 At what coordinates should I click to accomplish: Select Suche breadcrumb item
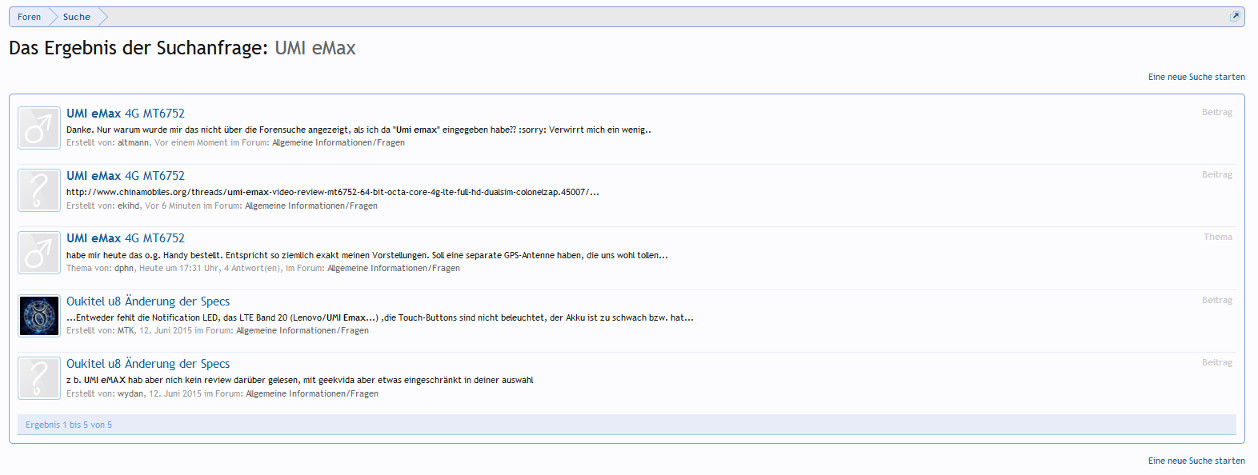coord(77,17)
